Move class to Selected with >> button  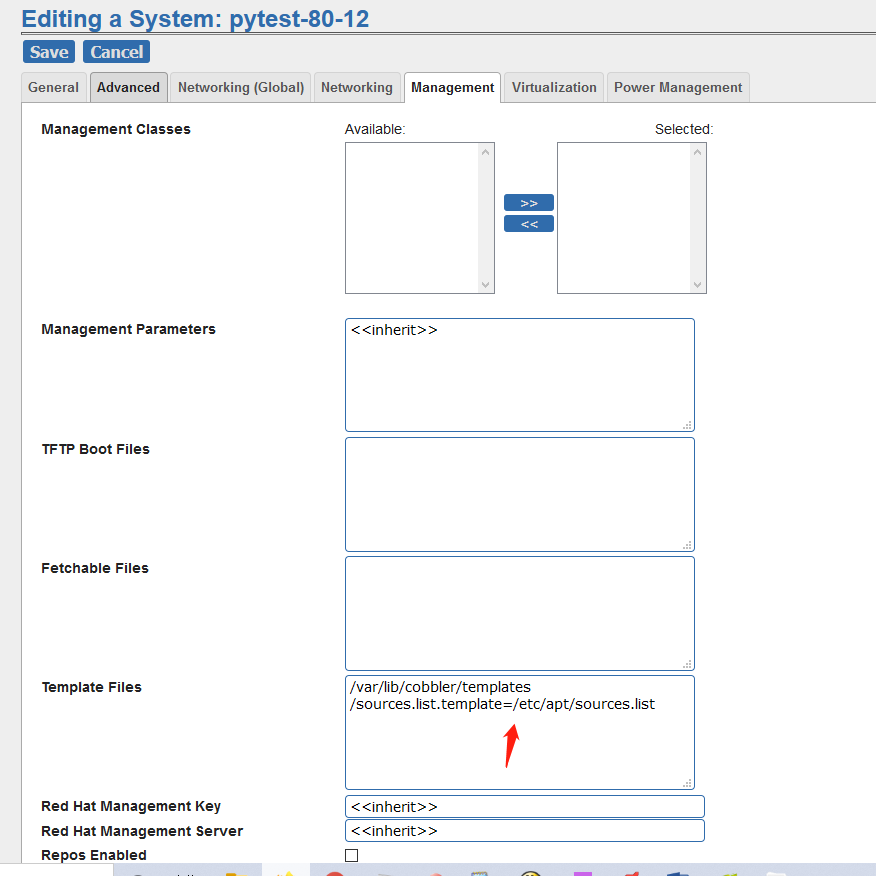528,203
